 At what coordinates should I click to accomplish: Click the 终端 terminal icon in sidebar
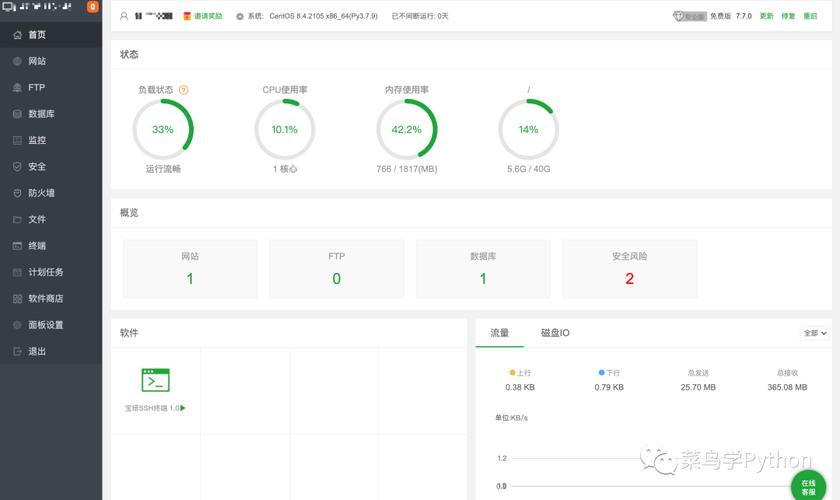coord(17,245)
